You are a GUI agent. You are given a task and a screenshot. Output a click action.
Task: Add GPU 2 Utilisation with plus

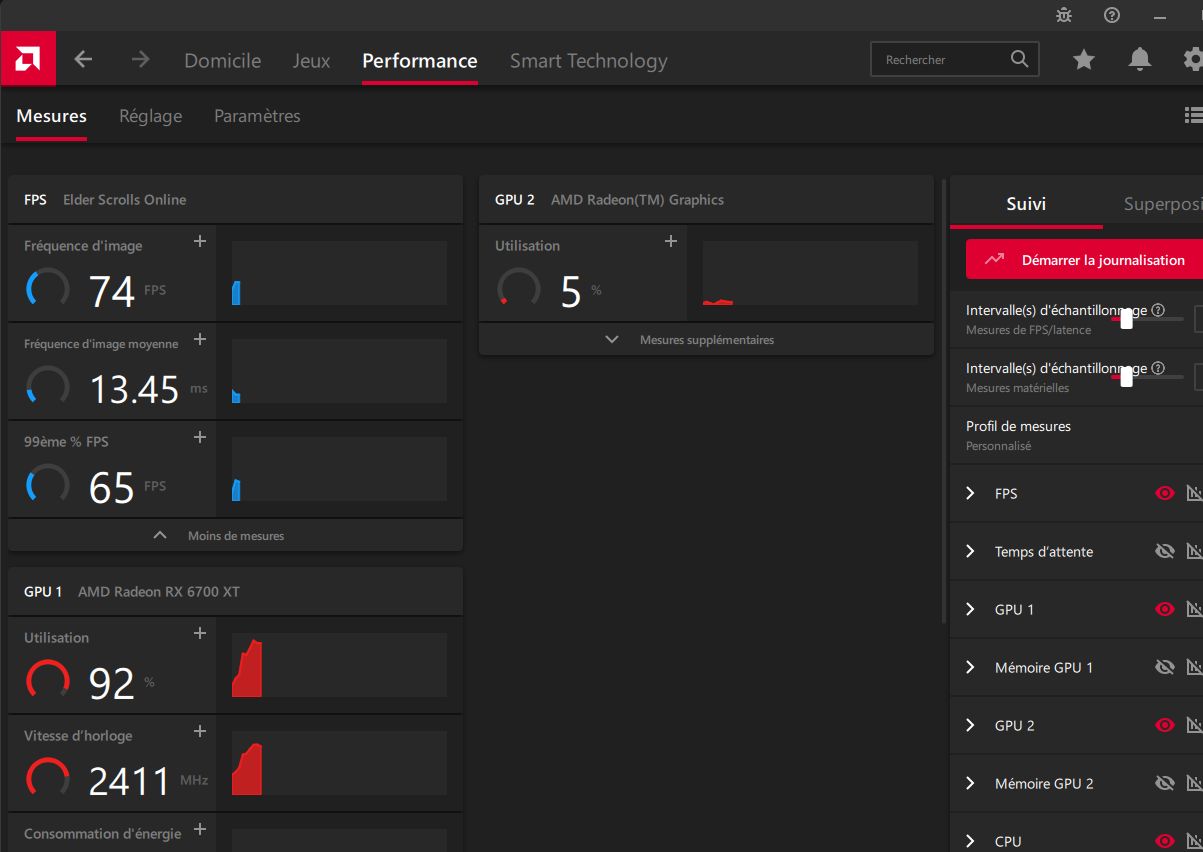[671, 241]
